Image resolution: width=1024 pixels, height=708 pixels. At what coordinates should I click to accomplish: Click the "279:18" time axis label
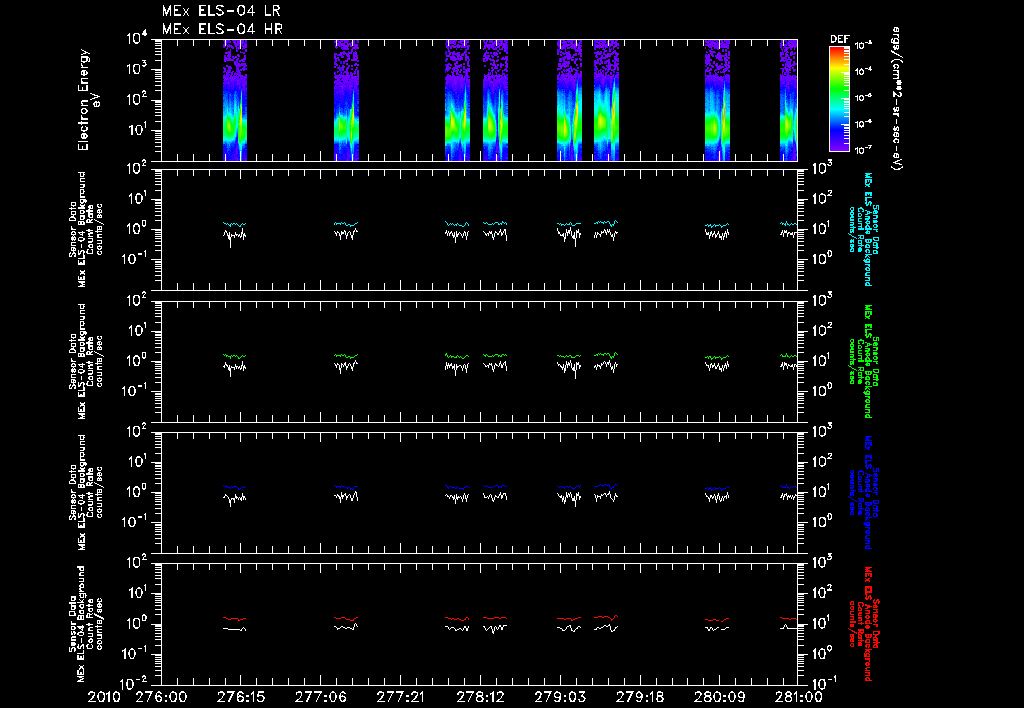[x=639, y=697]
